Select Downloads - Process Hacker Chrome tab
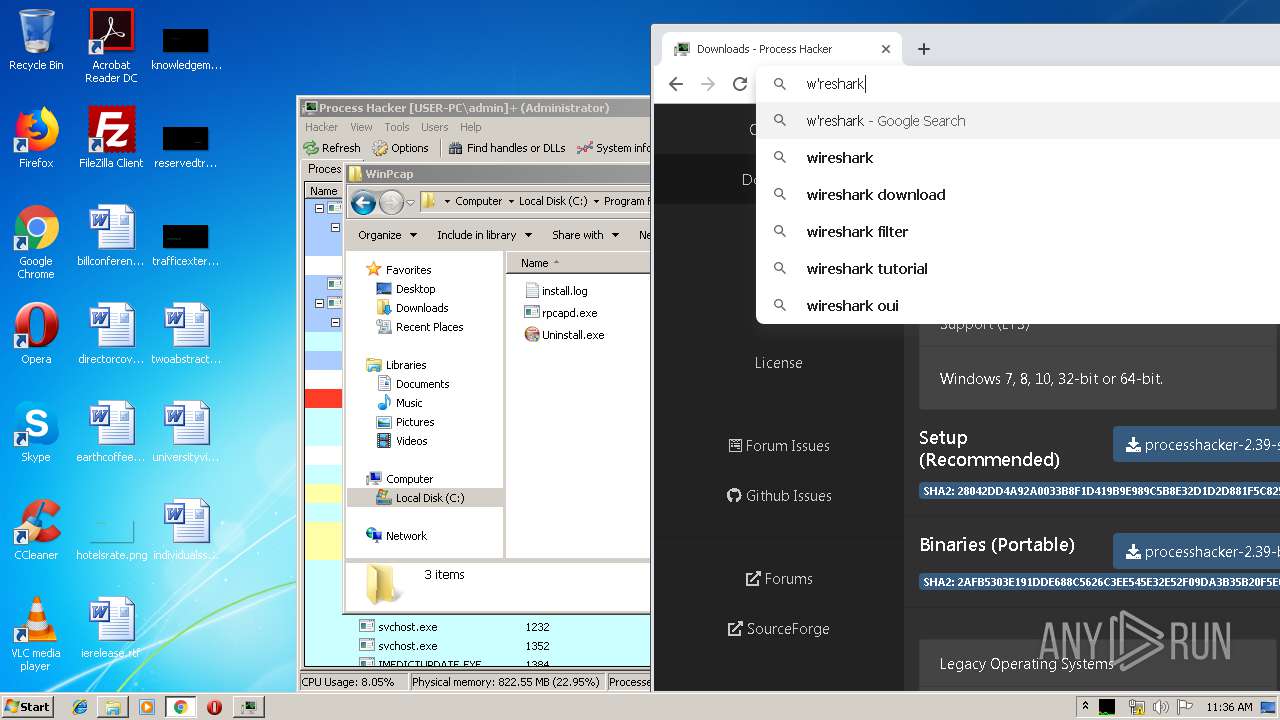Screen dimensions: 1280x720 coord(781,49)
